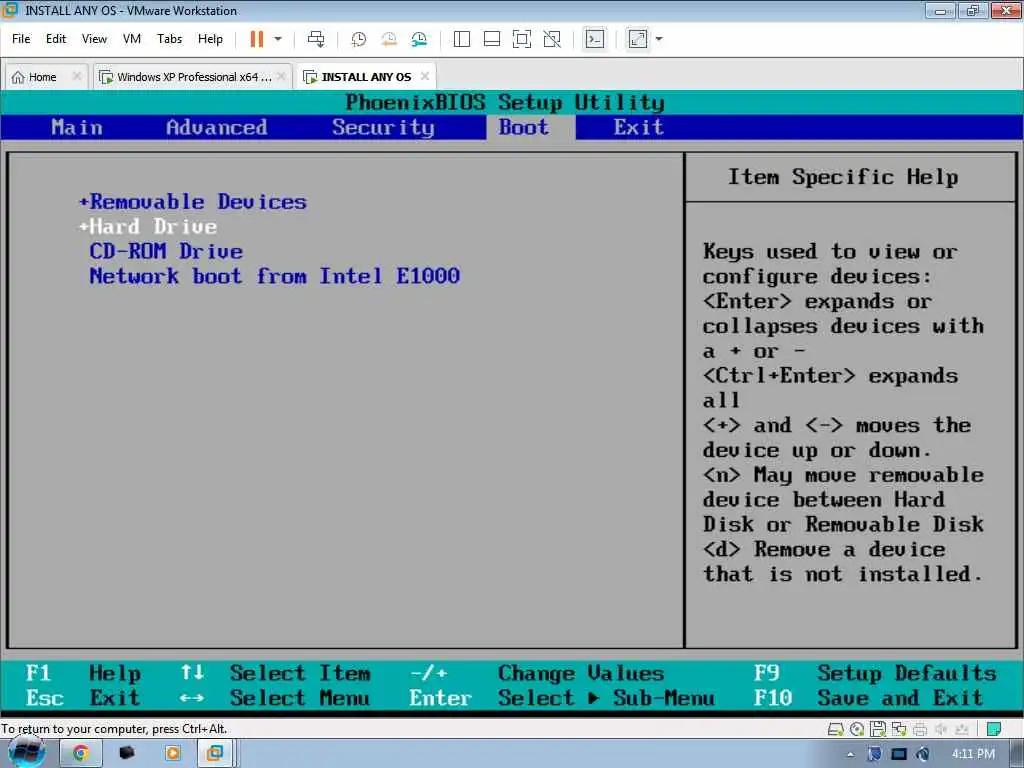Screen dimensions: 1024x768
Task: Click the floppy device status icon
Action: pos(878,729)
